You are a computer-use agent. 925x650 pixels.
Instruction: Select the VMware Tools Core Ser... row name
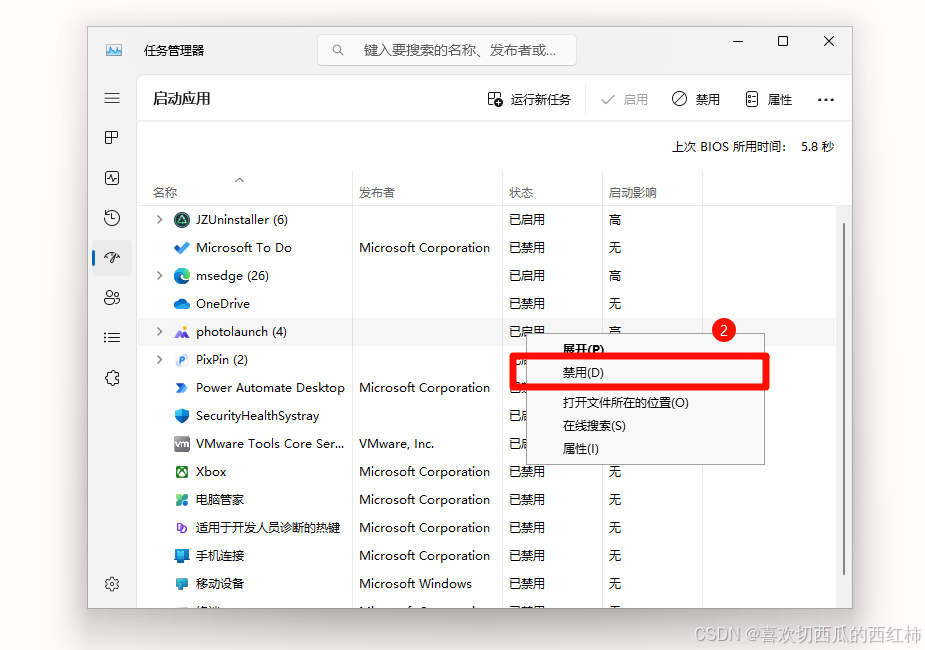point(270,444)
